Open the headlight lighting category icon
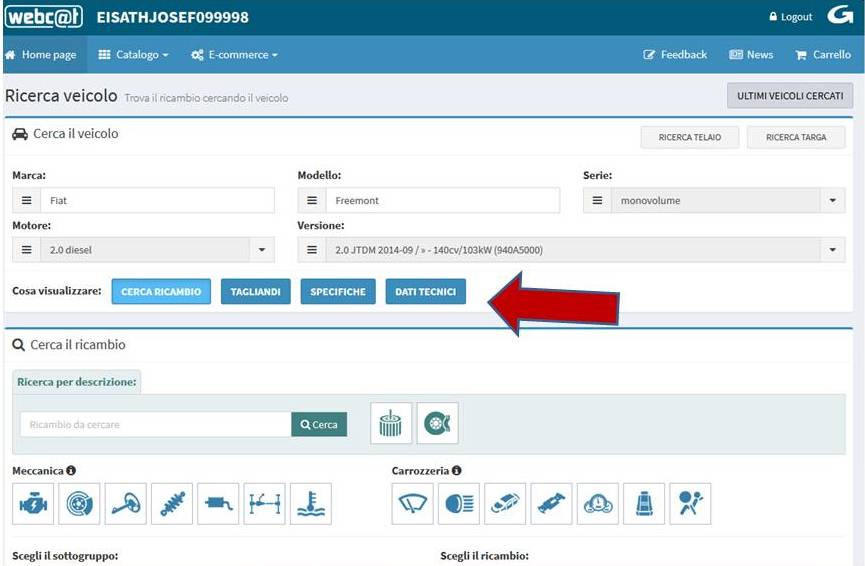865x566 pixels. click(x=459, y=504)
